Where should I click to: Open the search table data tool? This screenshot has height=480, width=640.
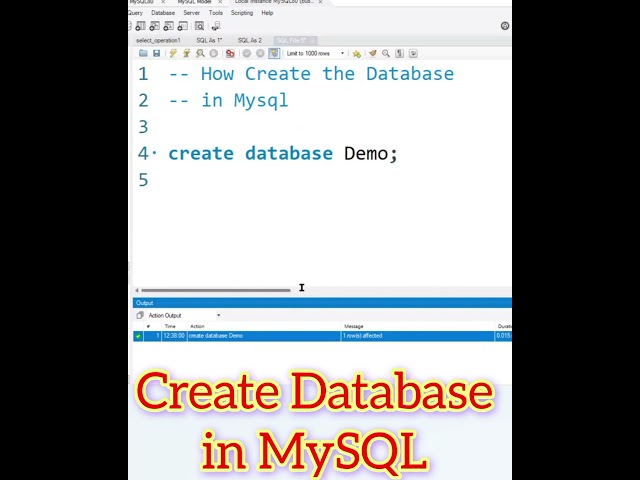pyautogui.click(x=199, y=27)
